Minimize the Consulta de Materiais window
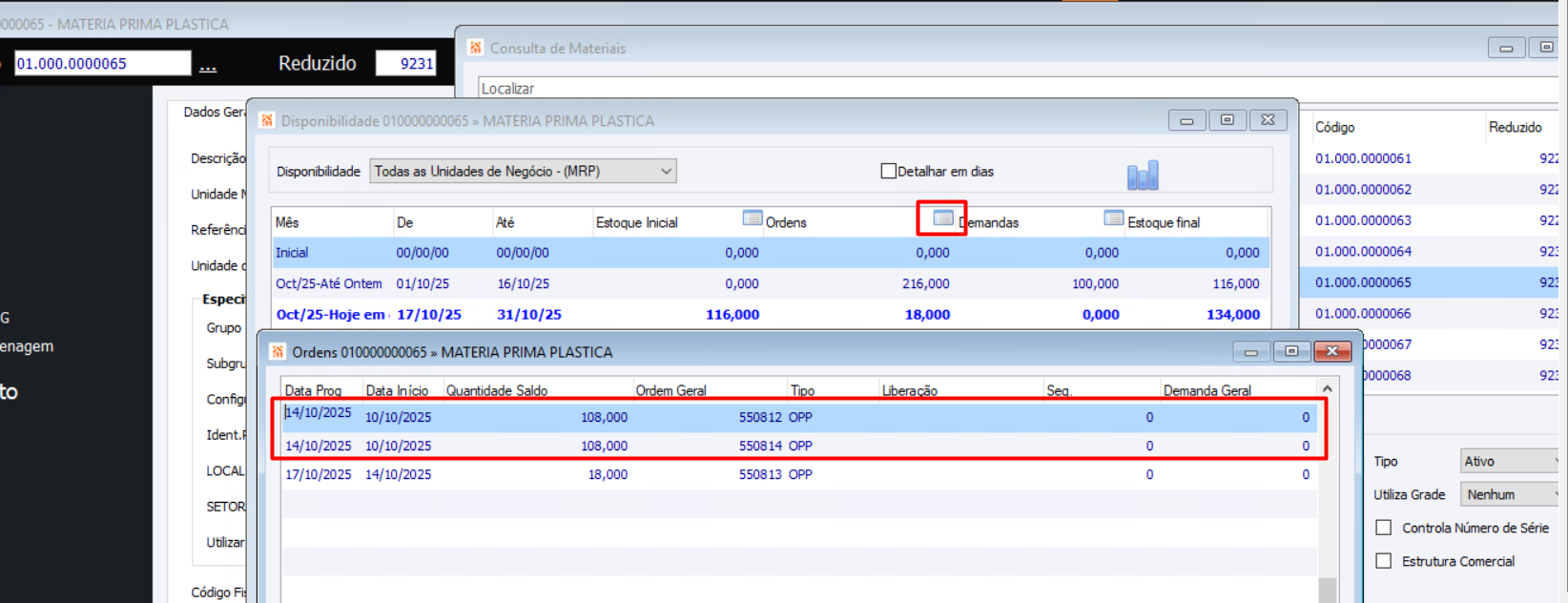1568x603 pixels. click(1506, 48)
